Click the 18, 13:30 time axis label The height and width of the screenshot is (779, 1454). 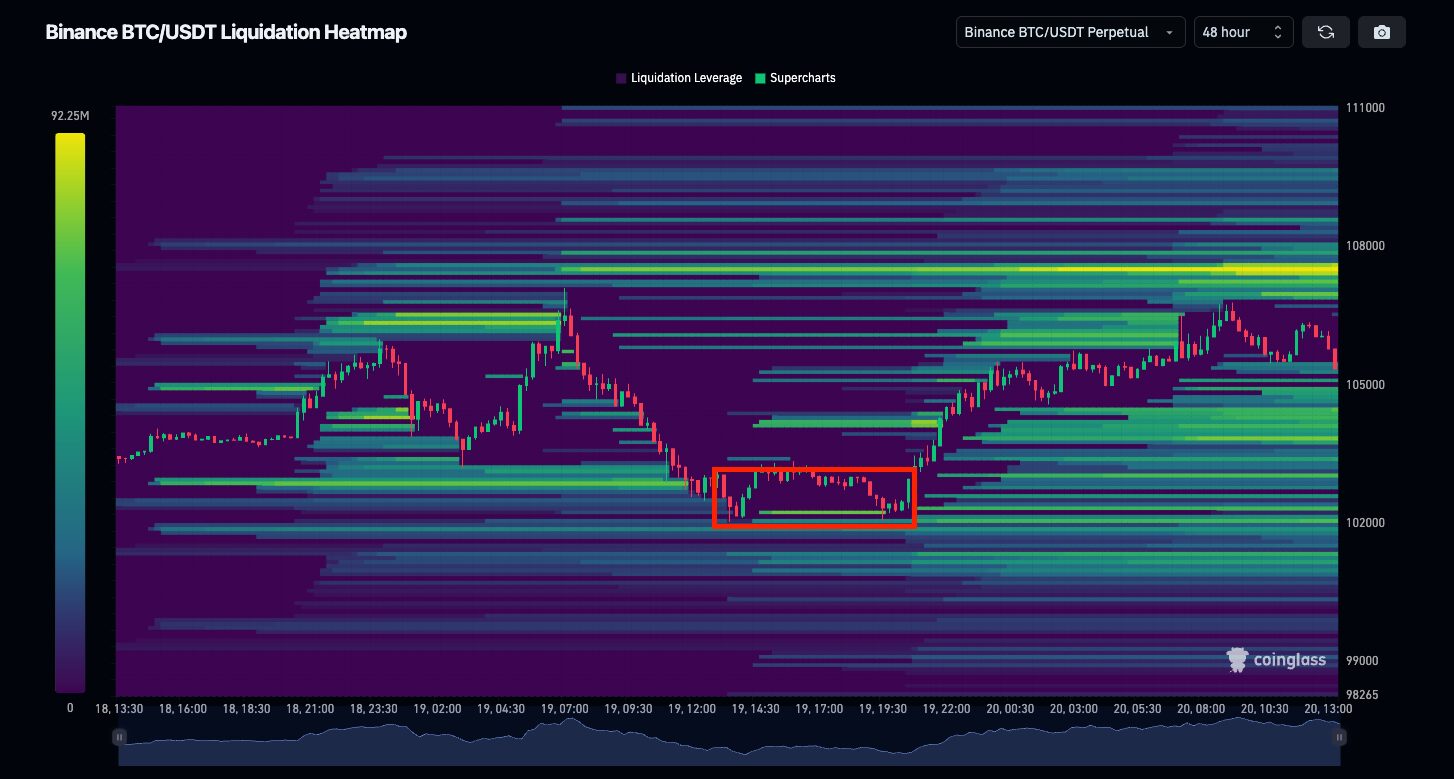(x=119, y=709)
